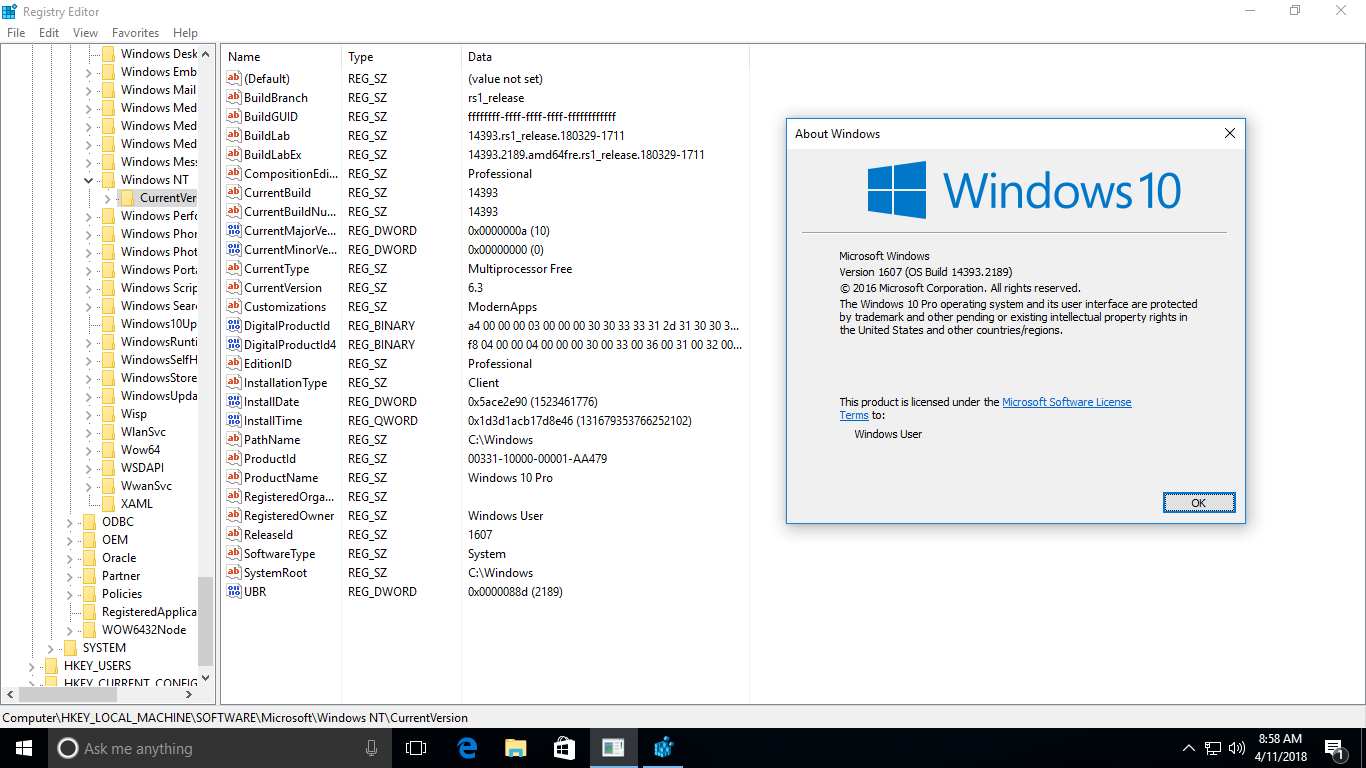Open the File menu
The width and height of the screenshot is (1366, 768).
coord(16,33)
